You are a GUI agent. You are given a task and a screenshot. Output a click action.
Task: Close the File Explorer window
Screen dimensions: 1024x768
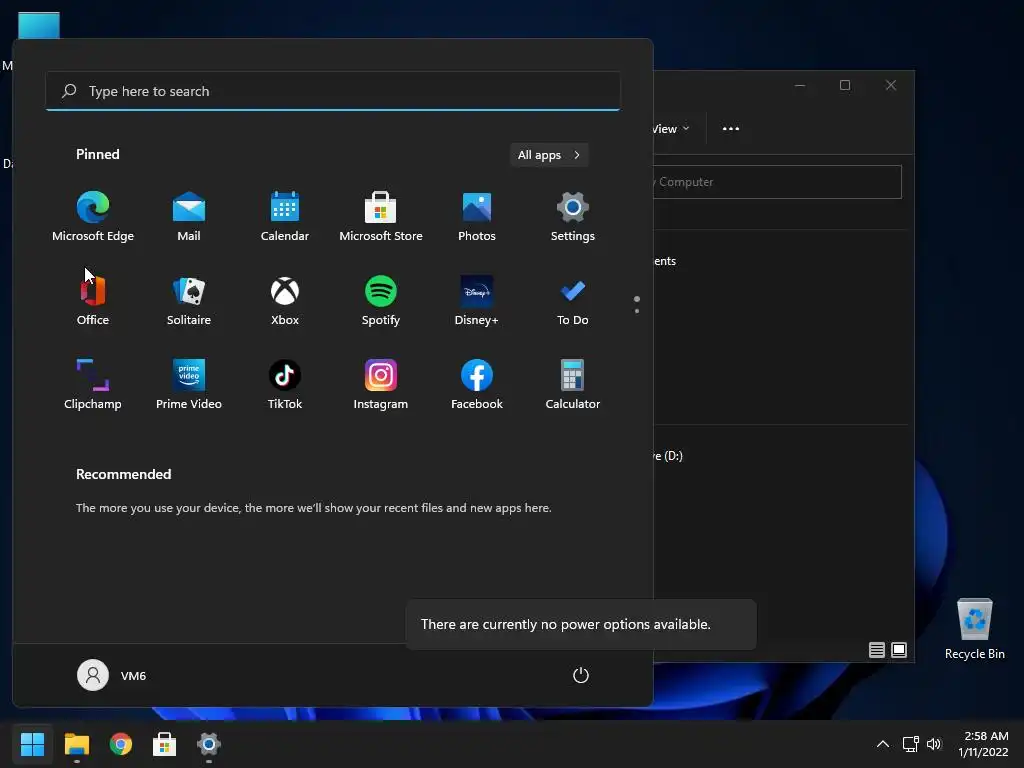[x=891, y=86]
